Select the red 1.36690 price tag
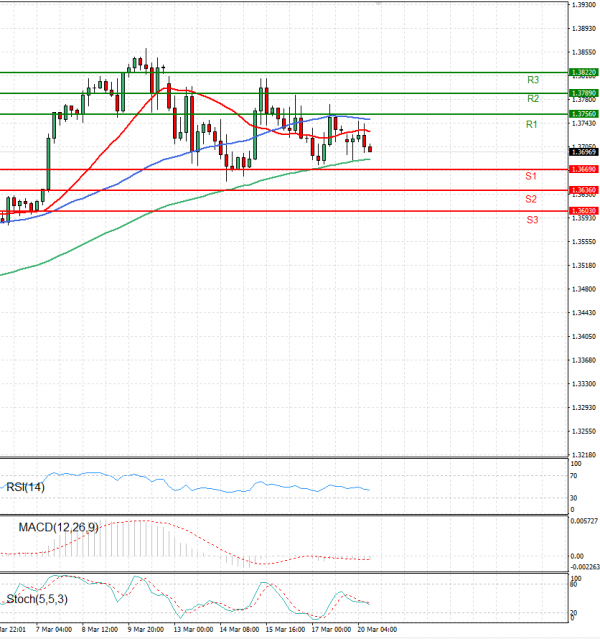600x639 pixels. point(583,169)
